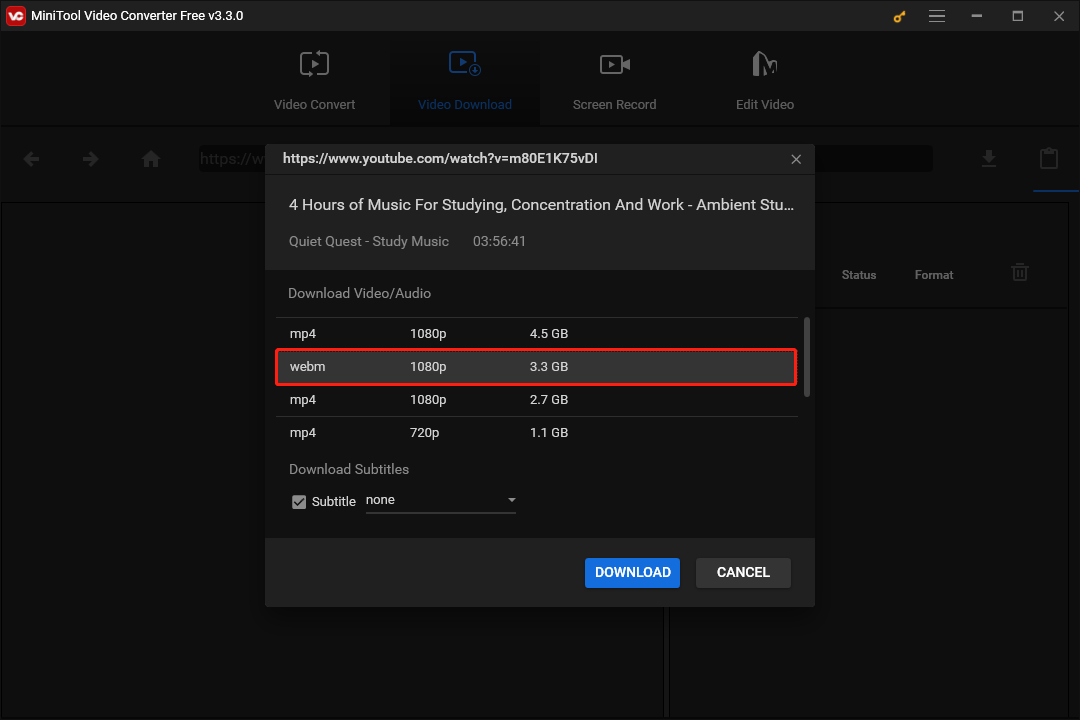Viewport: 1080px width, 720px height.
Task: Open the subtitle language dropdown
Action: (511, 500)
